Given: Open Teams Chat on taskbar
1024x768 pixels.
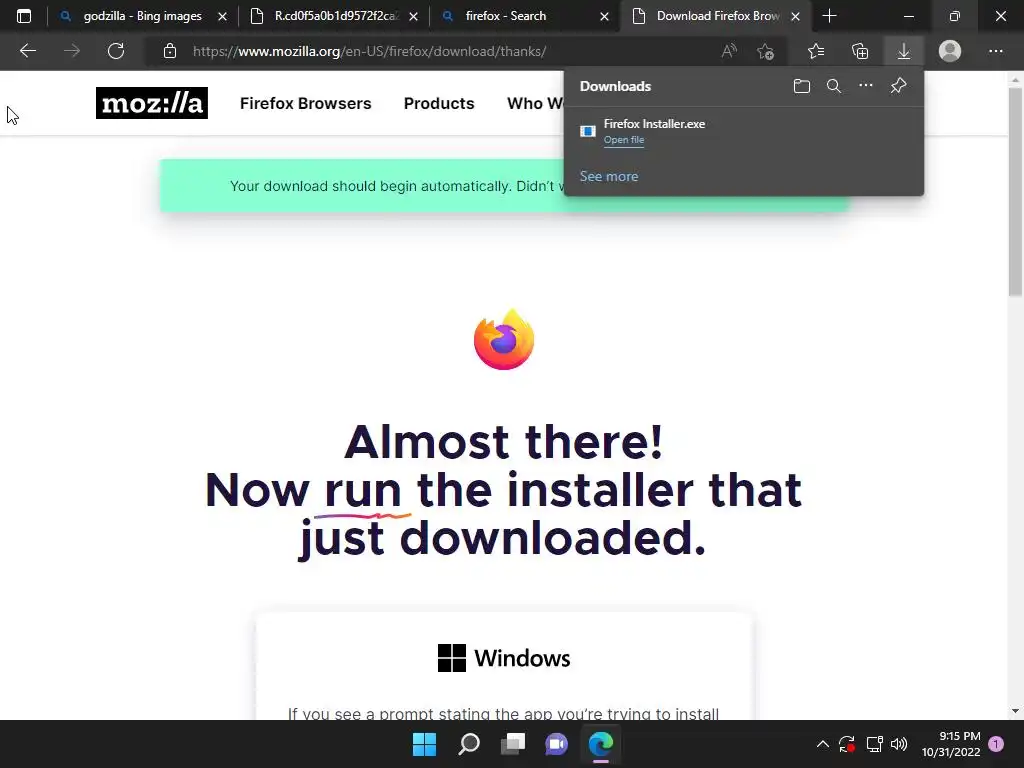Looking at the screenshot, I should (x=556, y=744).
